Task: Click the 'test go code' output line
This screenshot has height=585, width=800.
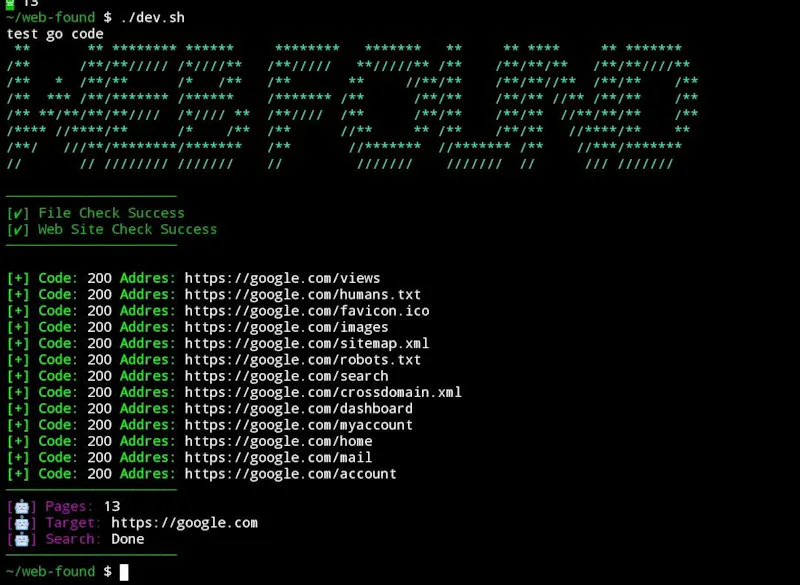Action: click(x=55, y=34)
